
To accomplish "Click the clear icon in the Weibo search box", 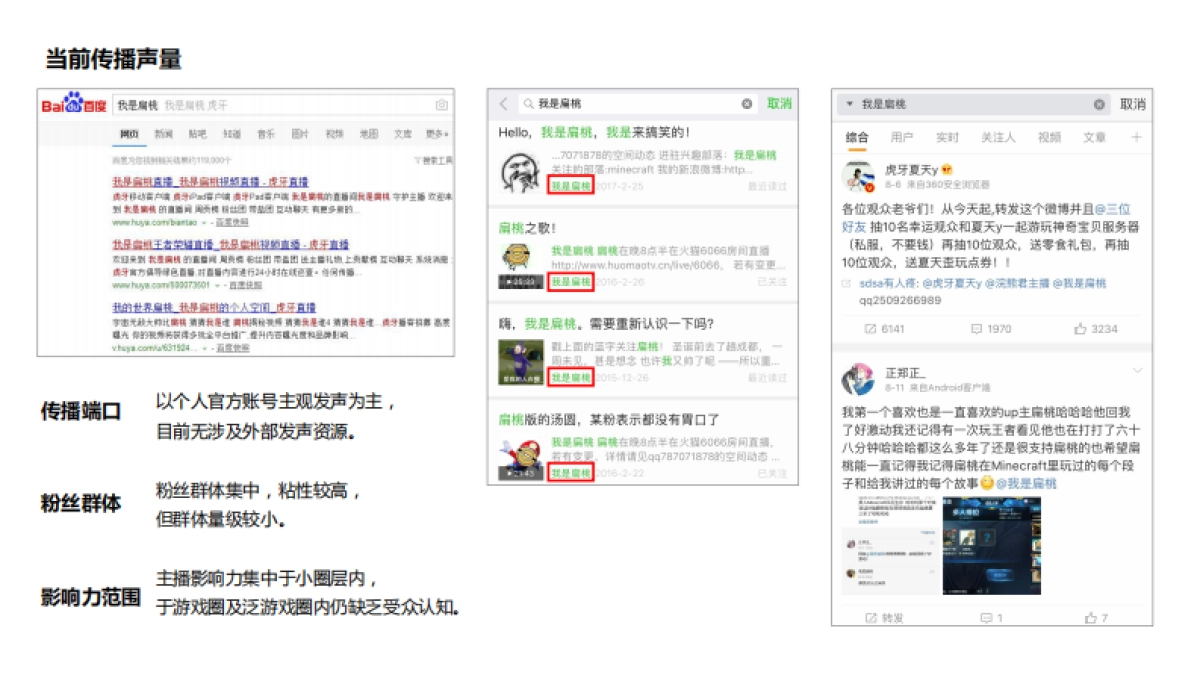I will coord(1098,104).
